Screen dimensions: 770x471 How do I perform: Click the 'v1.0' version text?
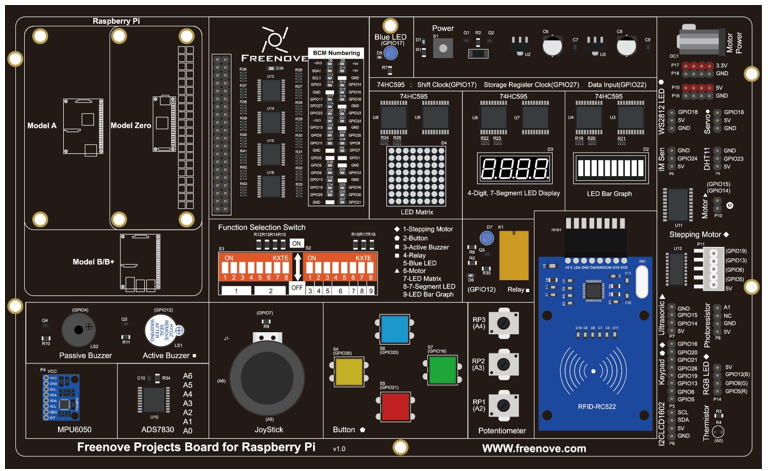click(x=339, y=449)
